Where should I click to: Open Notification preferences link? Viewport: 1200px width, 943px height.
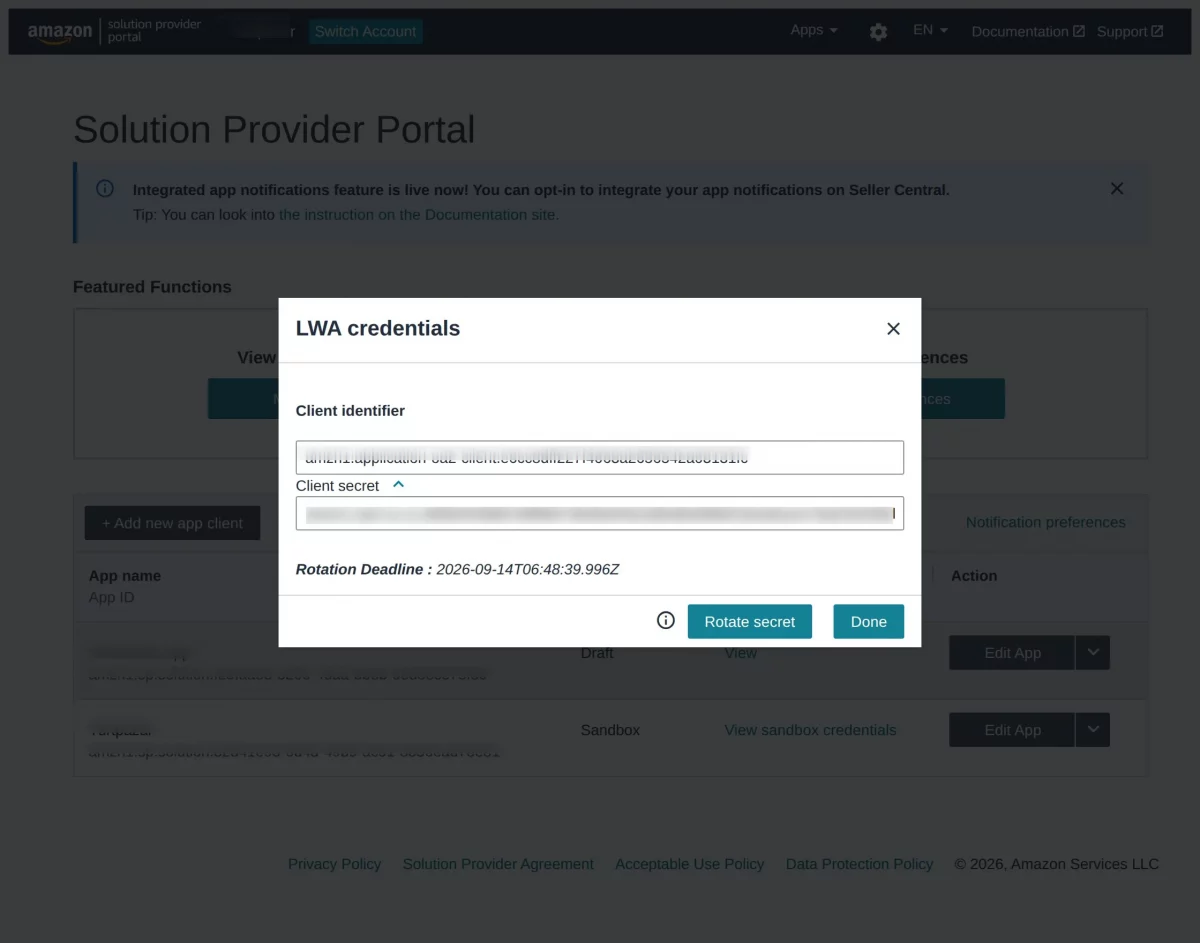(1045, 522)
